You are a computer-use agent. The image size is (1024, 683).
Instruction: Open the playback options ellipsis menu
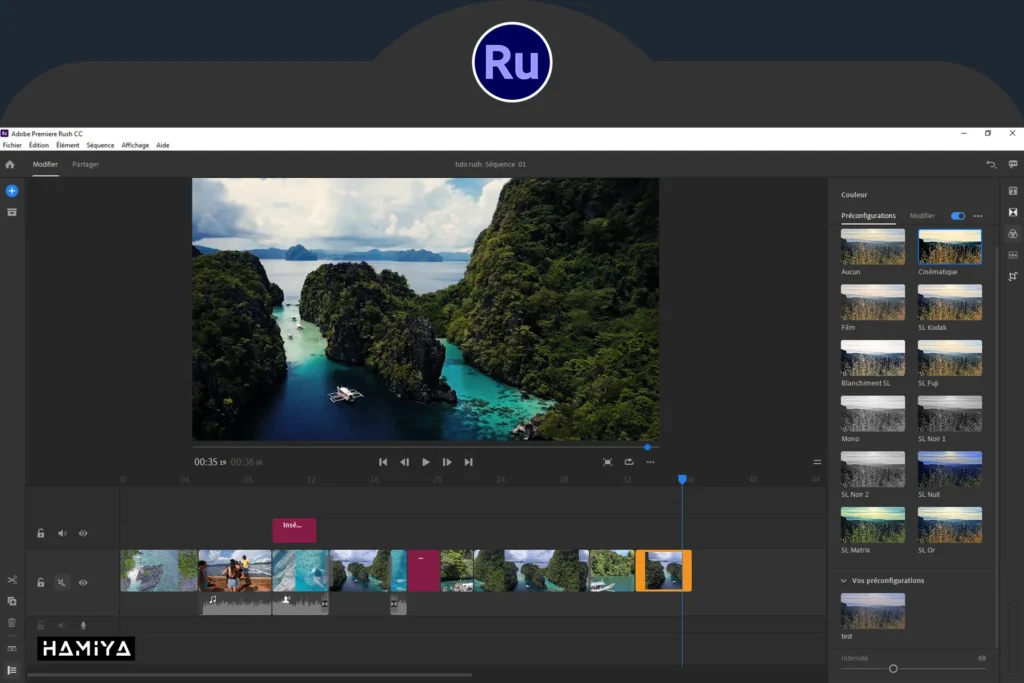[650, 462]
